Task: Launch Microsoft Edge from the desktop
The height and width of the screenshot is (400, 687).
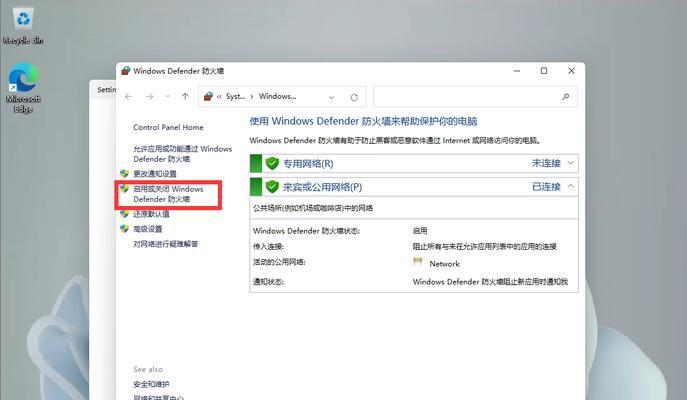Action: click(23, 88)
